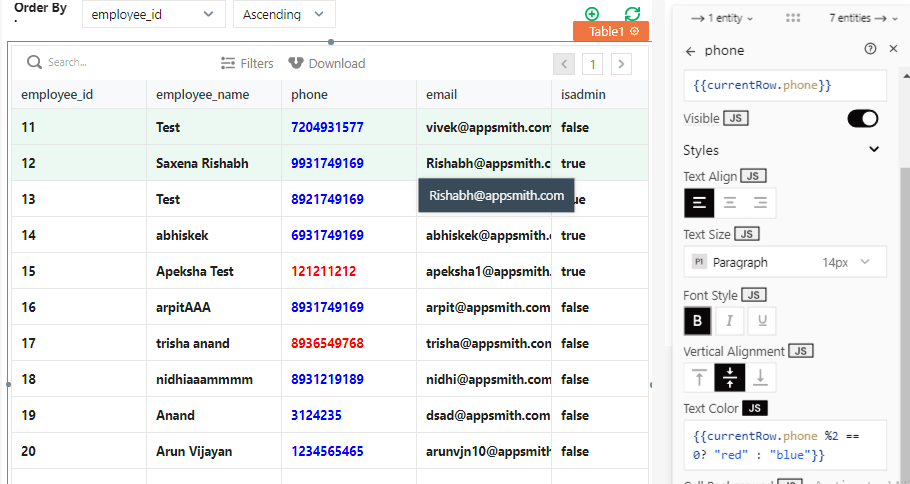The width and height of the screenshot is (910, 484).
Task: Open the Paragraph text size dropdown
Action: pyautogui.click(x=785, y=262)
